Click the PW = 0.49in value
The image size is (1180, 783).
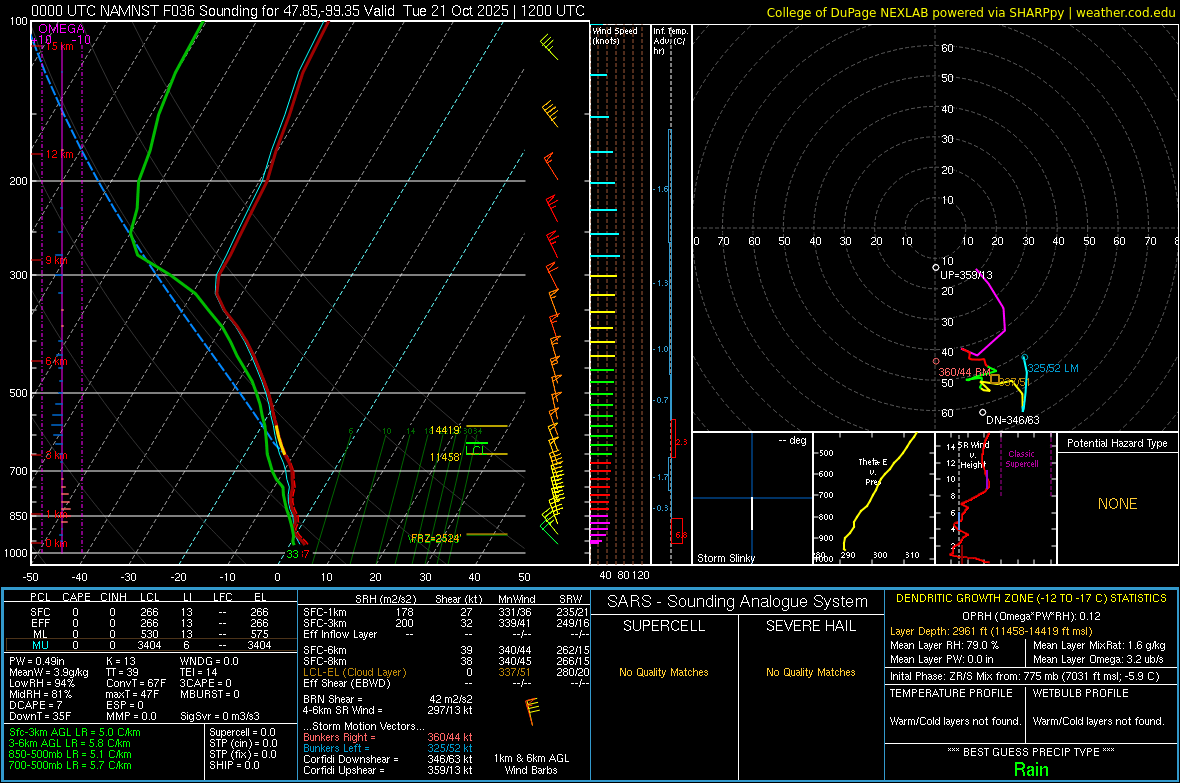[x=37, y=661]
